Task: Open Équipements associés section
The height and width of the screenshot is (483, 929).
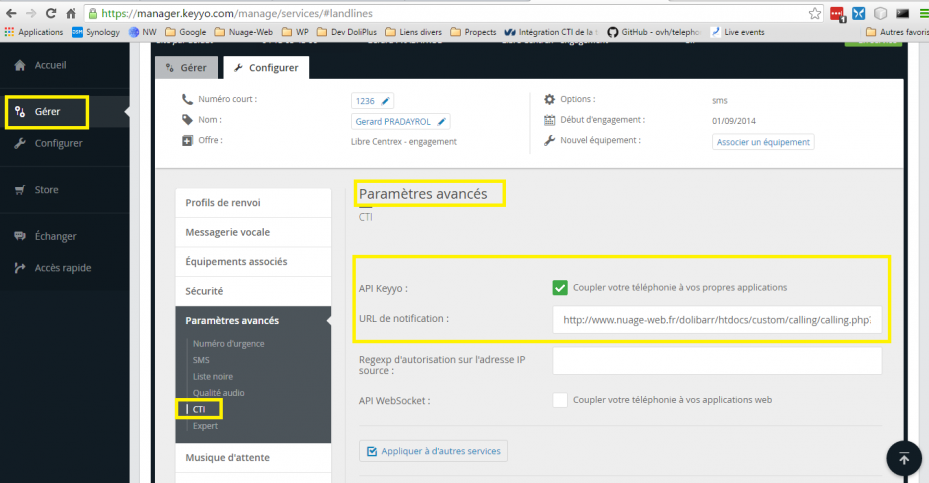Action: click(x=253, y=261)
